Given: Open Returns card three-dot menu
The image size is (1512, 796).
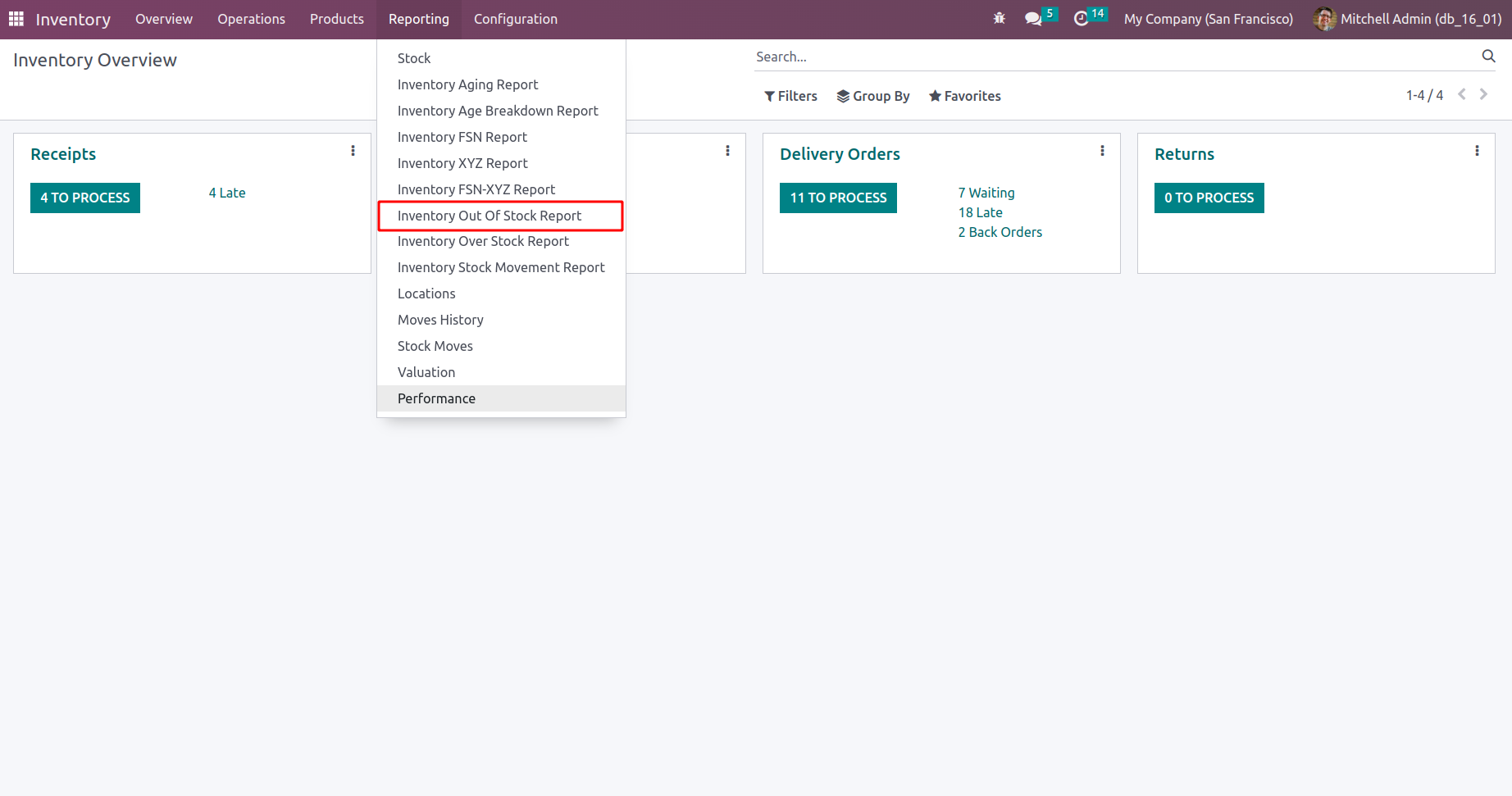Looking at the screenshot, I should [1477, 151].
